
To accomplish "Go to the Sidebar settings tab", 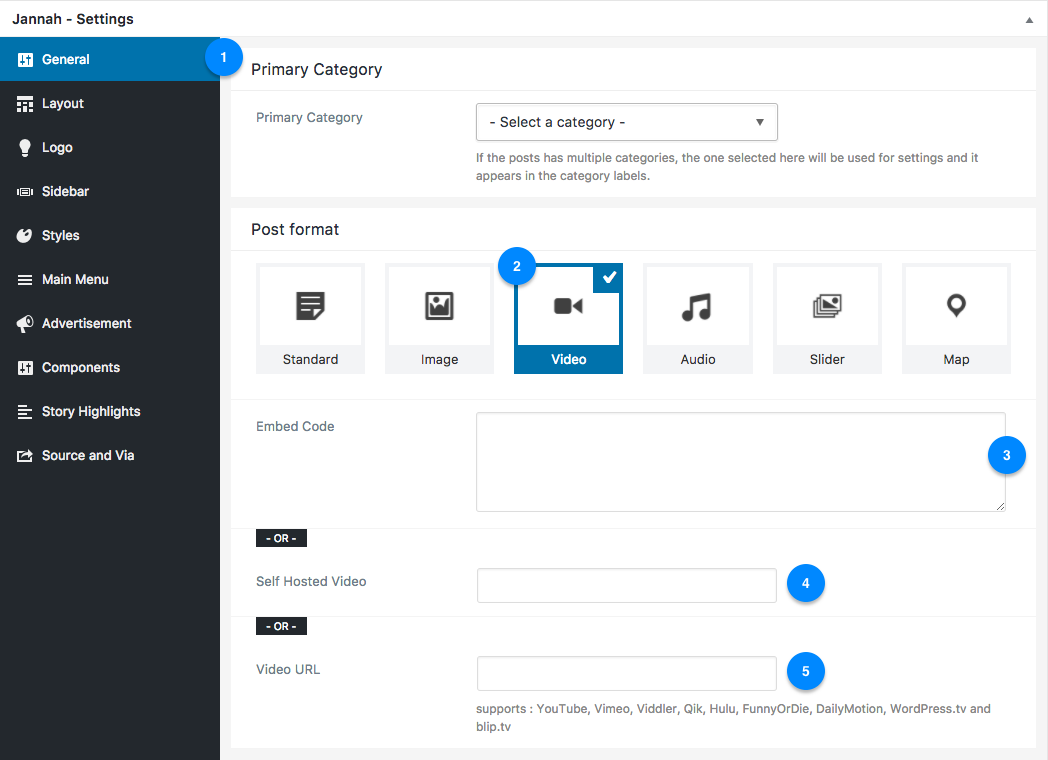I will tap(110, 192).
